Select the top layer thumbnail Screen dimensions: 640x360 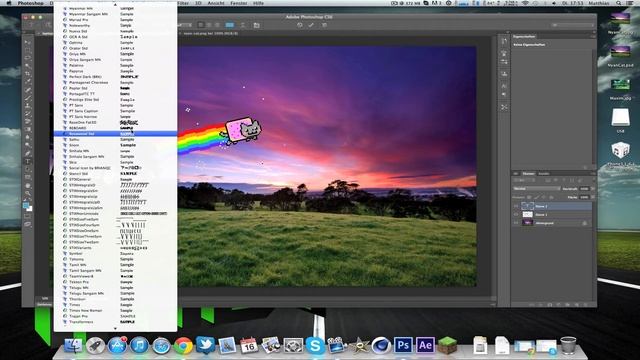(x=527, y=206)
